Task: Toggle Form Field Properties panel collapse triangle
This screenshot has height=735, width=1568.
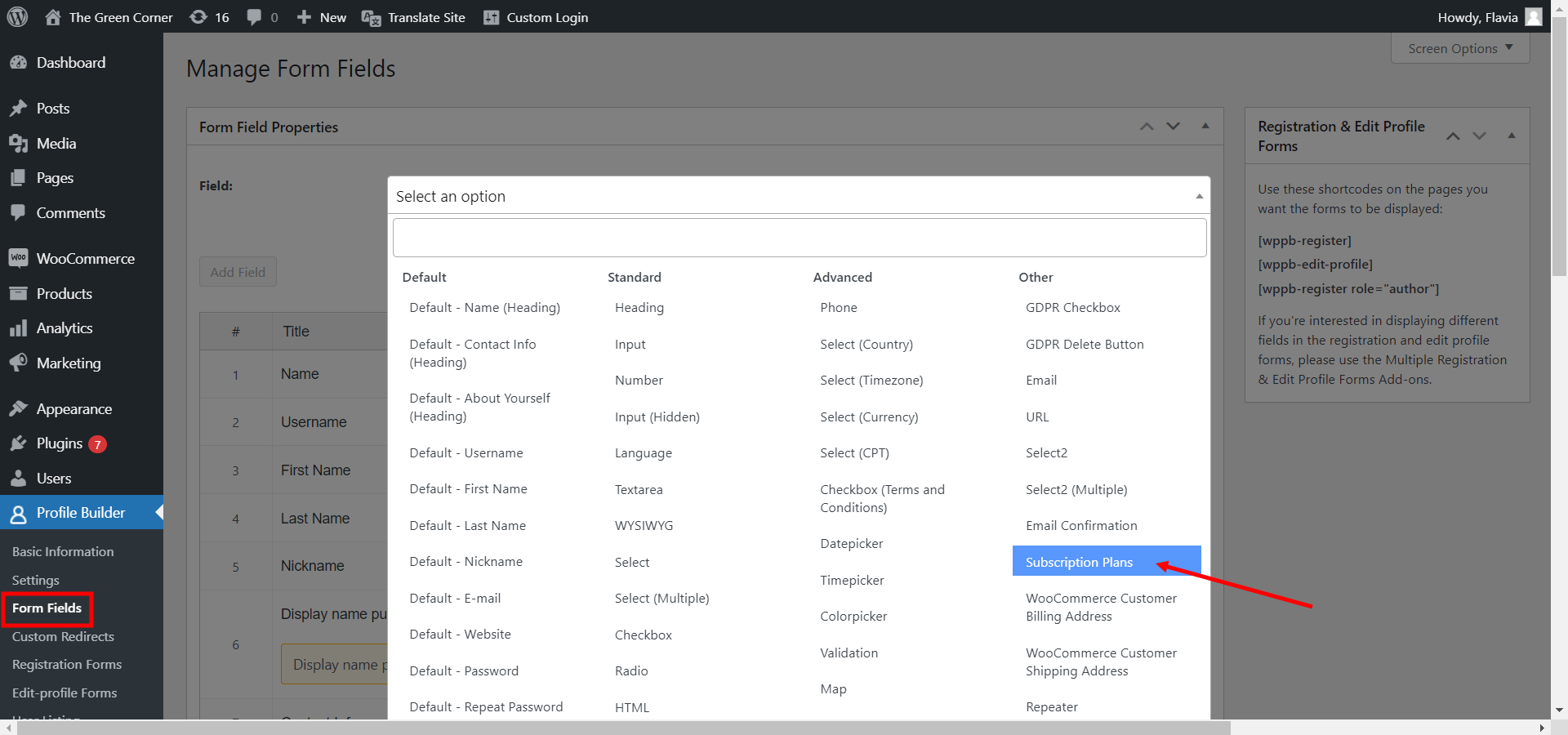Action: click(x=1205, y=126)
